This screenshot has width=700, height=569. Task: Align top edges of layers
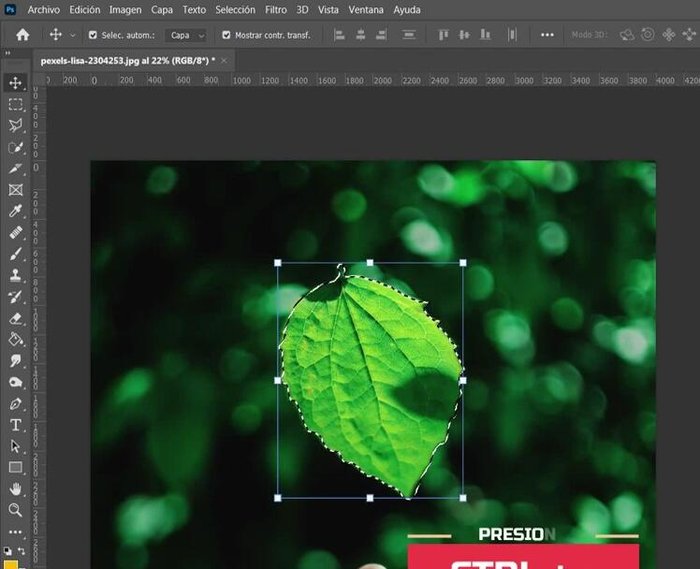pos(443,35)
